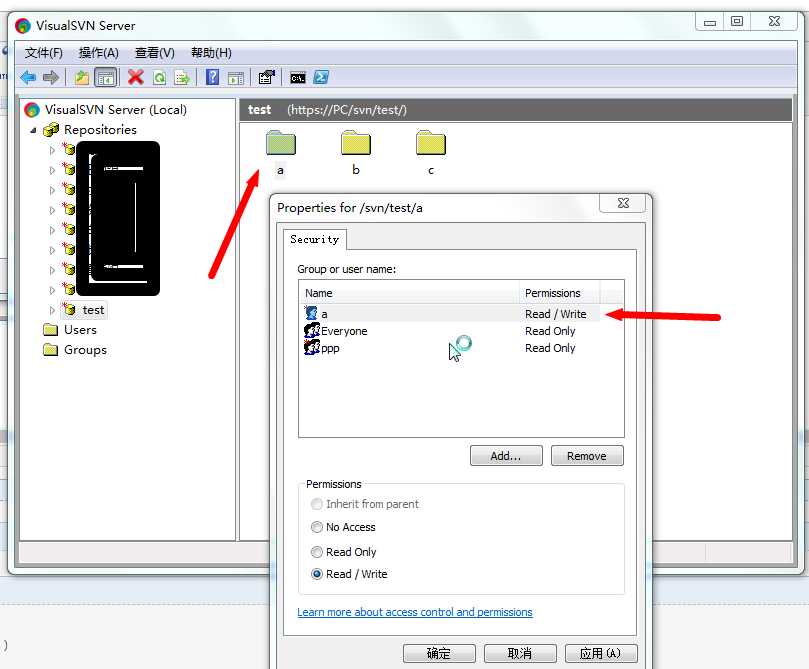Toggle the show/hide console tree icon

click(106, 78)
